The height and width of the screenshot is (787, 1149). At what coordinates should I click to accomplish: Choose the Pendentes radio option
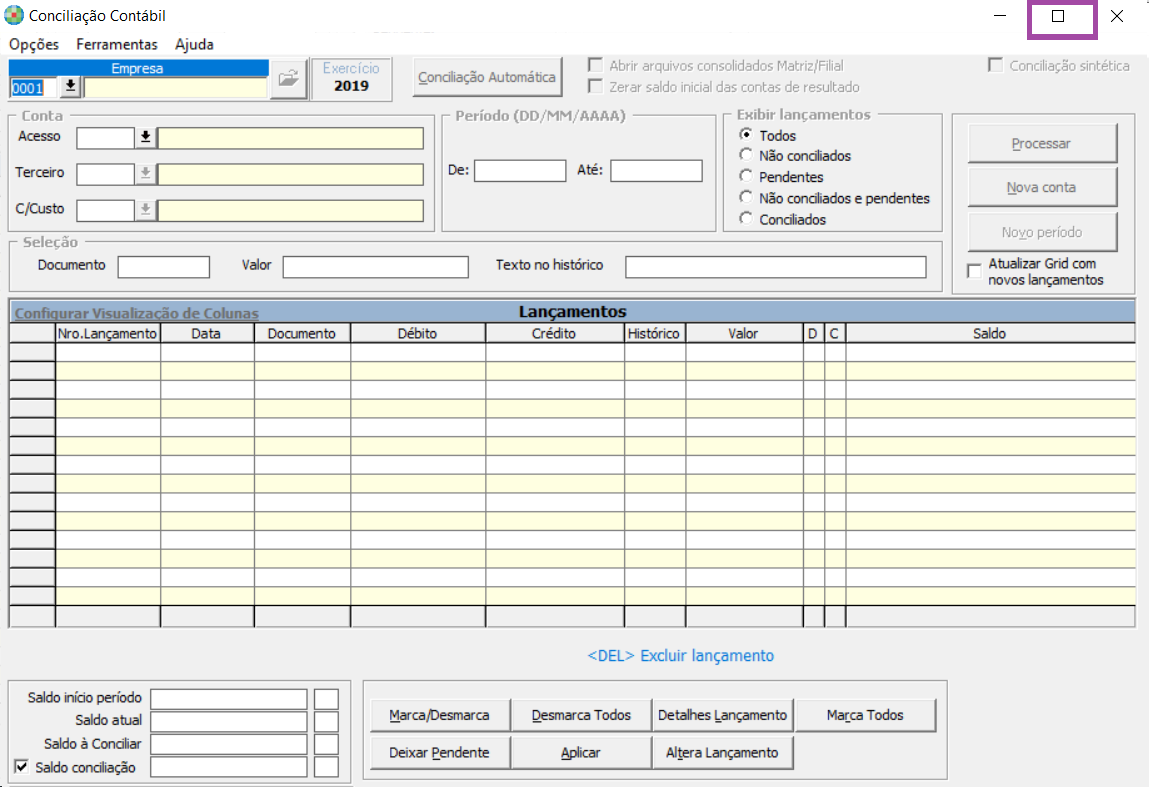[x=745, y=176]
